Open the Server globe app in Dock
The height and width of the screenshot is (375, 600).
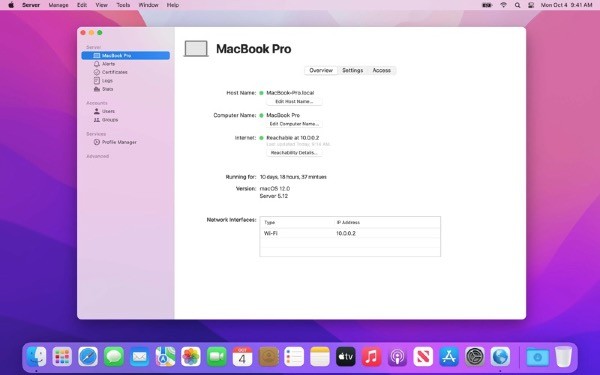500,357
